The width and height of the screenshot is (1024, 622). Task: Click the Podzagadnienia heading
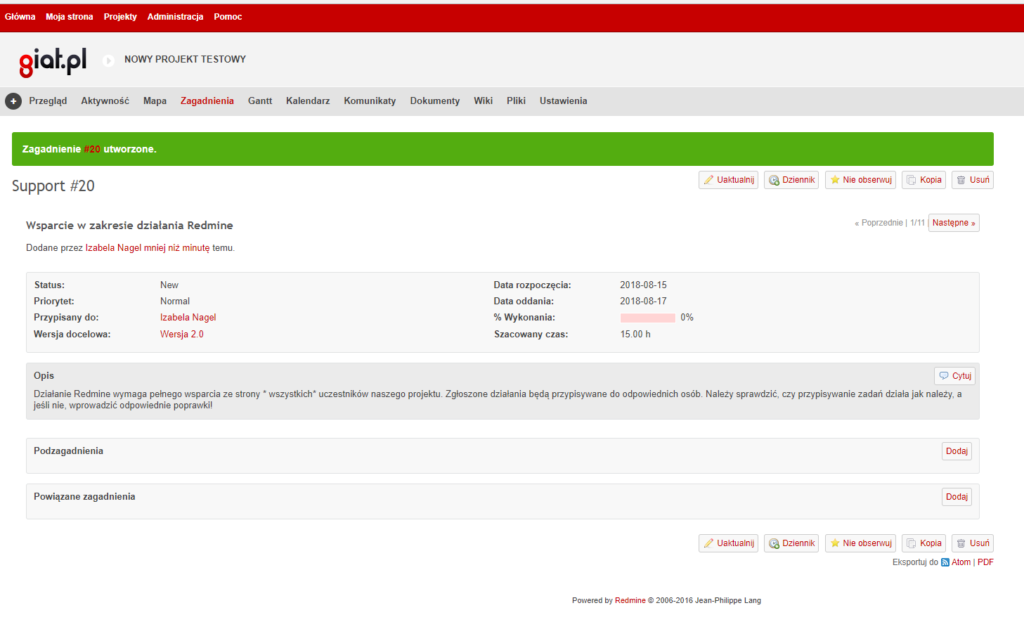click(69, 451)
